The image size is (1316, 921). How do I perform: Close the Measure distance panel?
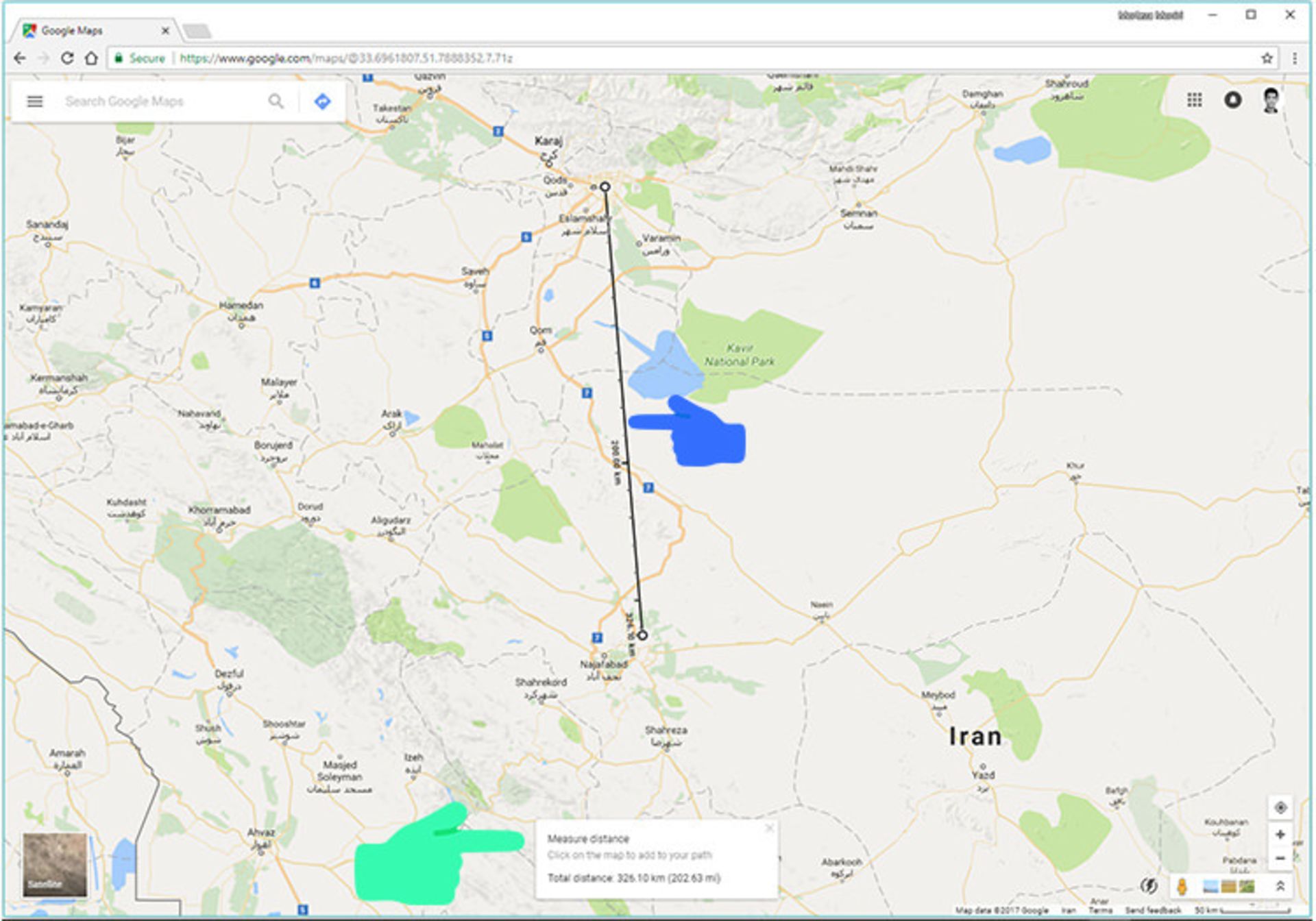point(769,828)
